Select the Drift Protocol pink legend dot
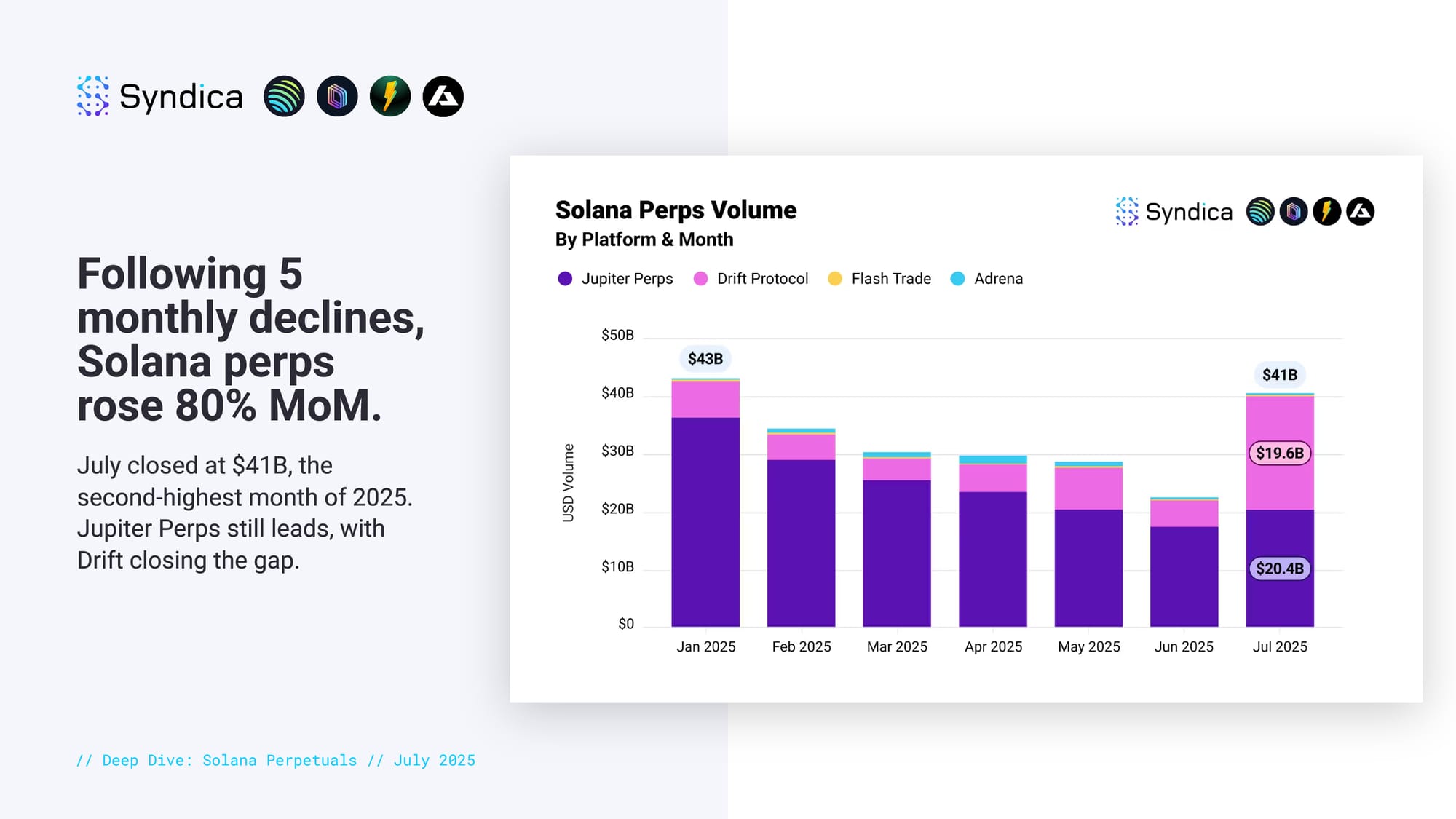 tap(700, 279)
